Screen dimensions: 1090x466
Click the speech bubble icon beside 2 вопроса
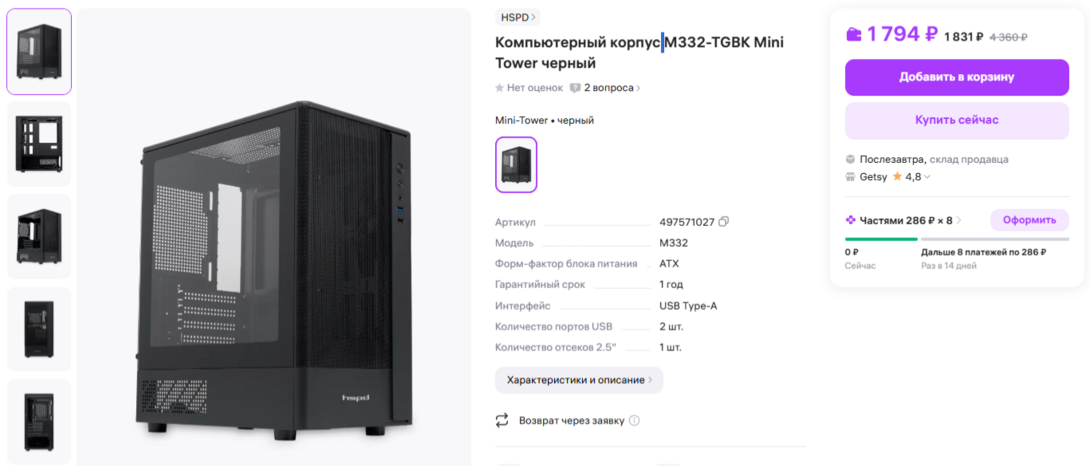coord(575,88)
